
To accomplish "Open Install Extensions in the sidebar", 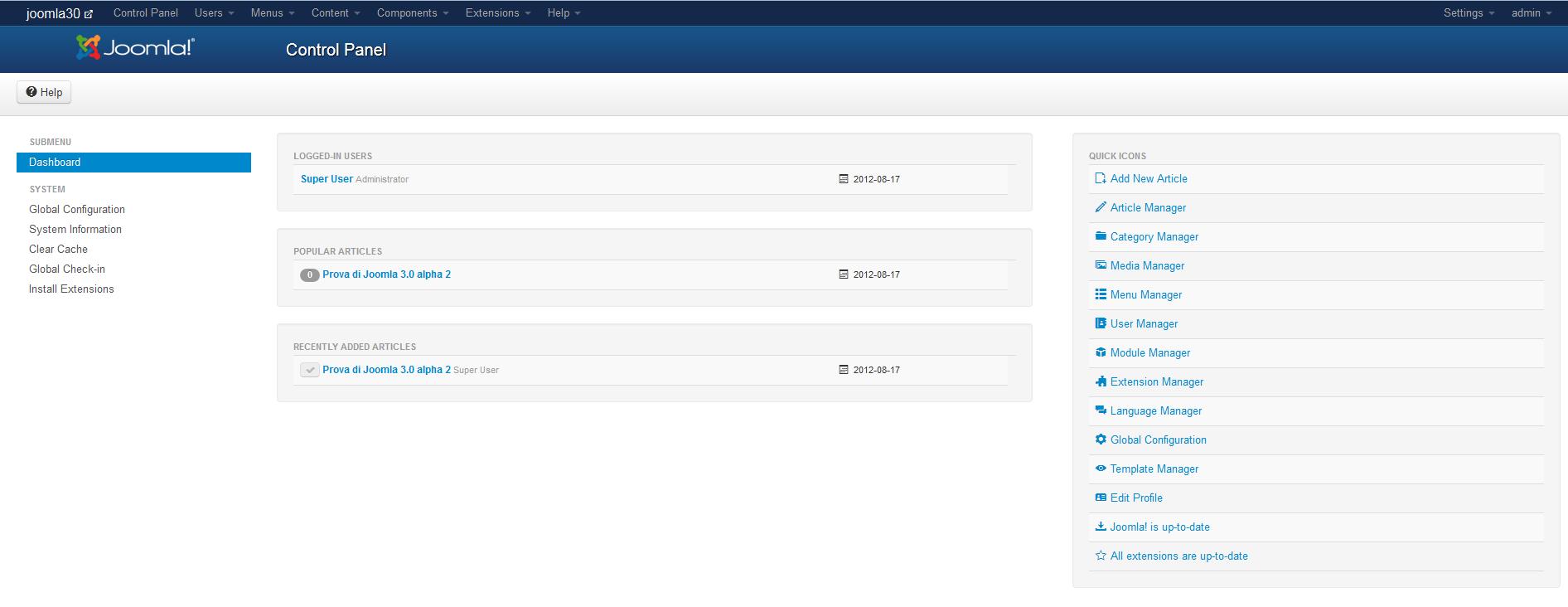I will [x=71, y=289].
